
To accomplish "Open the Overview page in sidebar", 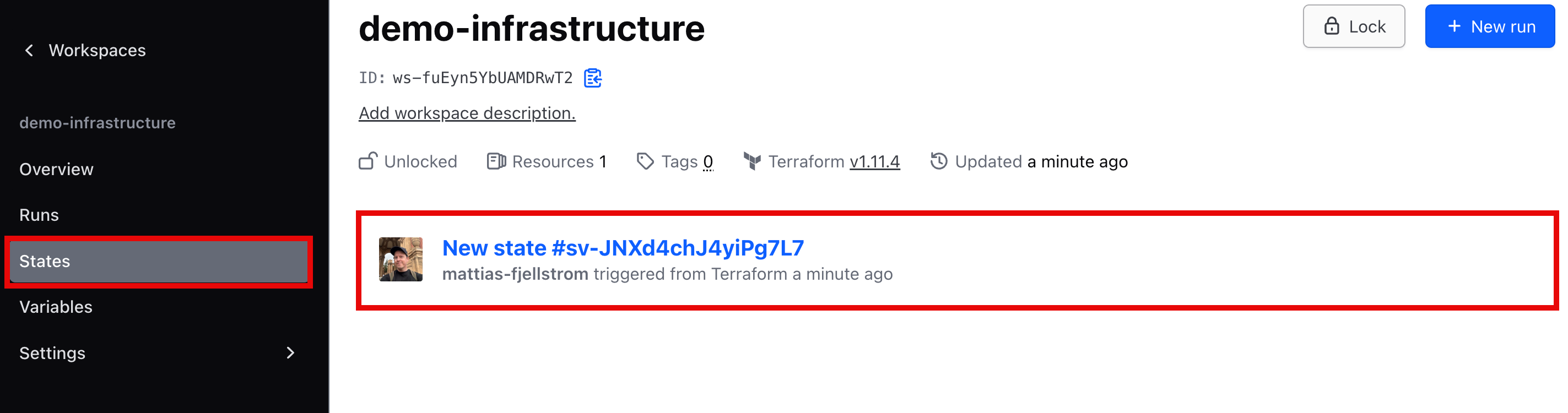I will click(x=57, y=169).
